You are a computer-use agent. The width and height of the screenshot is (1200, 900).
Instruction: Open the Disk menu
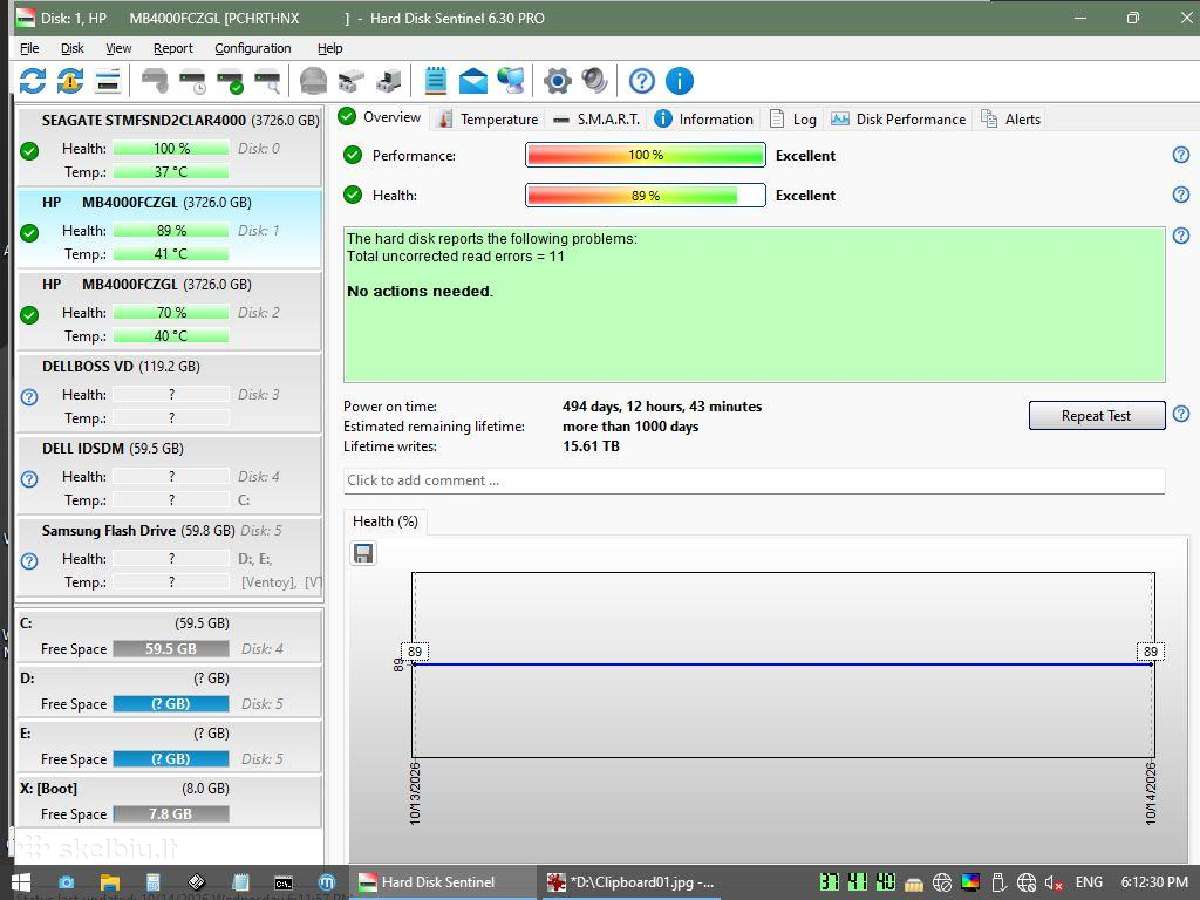pyautogui.click(x=72, y=48)
